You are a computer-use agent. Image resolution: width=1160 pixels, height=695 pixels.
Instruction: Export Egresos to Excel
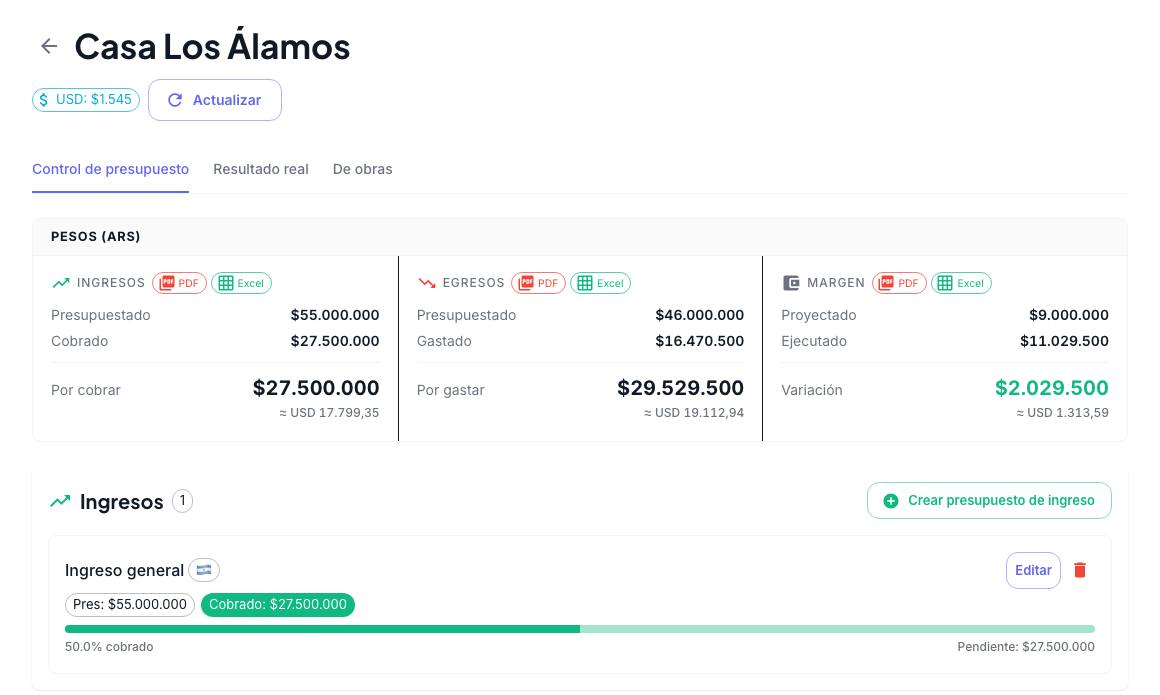click(x=600, y=283)
